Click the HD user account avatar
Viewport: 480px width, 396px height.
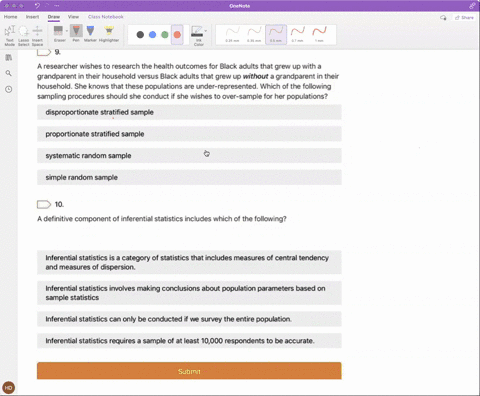9,388
